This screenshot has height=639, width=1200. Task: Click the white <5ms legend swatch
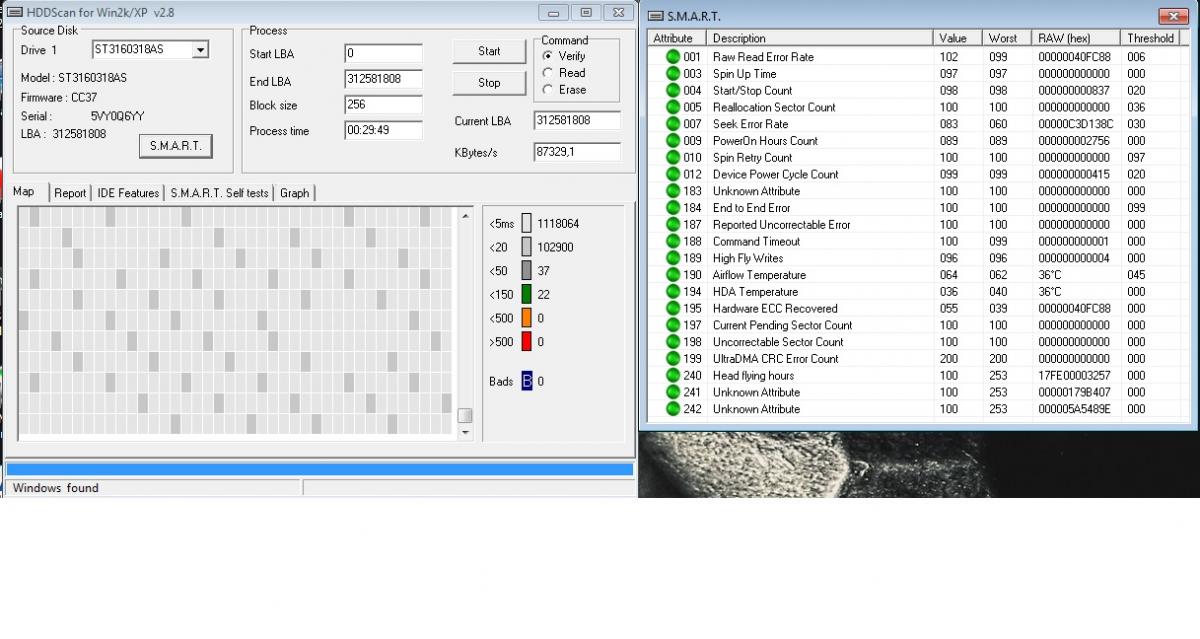(x=526, y=224)
